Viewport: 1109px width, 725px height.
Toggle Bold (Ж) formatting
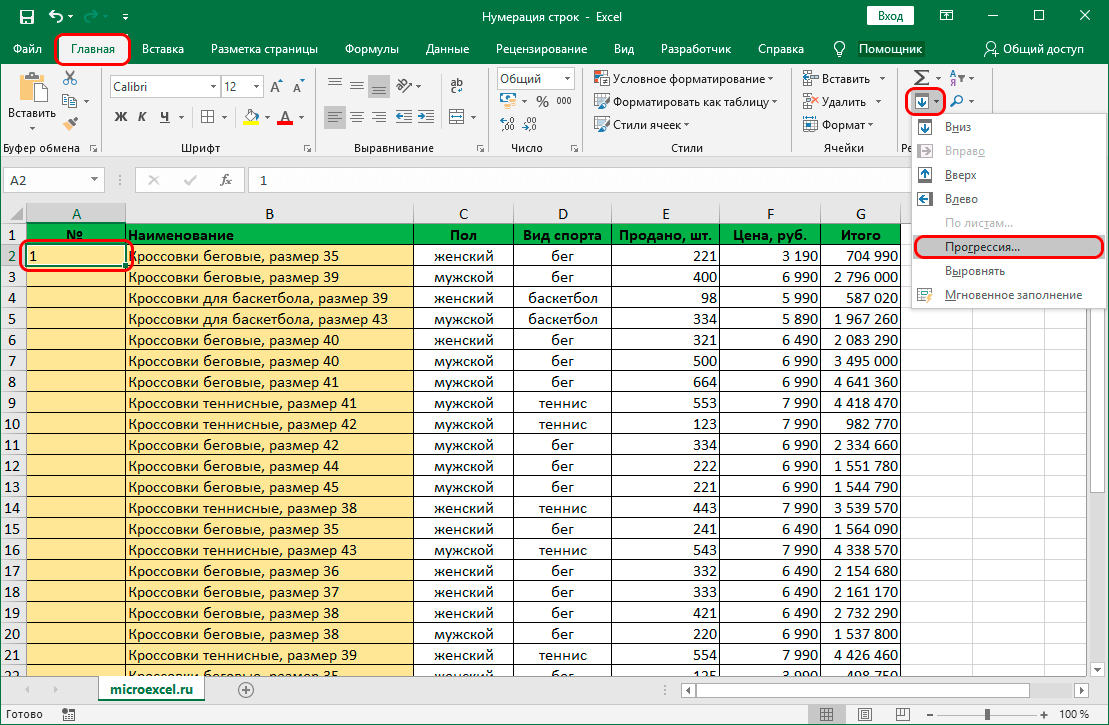121,117
